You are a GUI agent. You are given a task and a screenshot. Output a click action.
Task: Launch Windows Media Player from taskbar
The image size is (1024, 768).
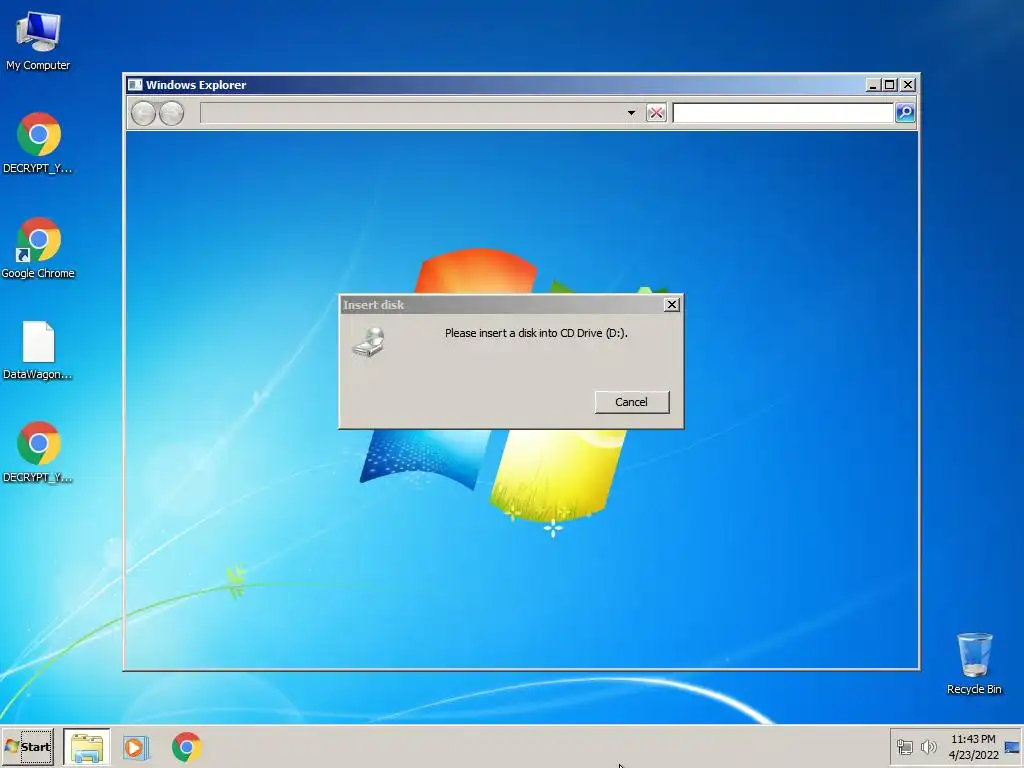click(136, 747)
